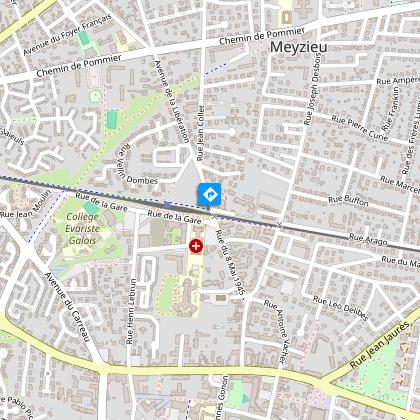420x420 pixels.
Task: Click the Rue Henri Lebrun label
Action: point(131,311)
